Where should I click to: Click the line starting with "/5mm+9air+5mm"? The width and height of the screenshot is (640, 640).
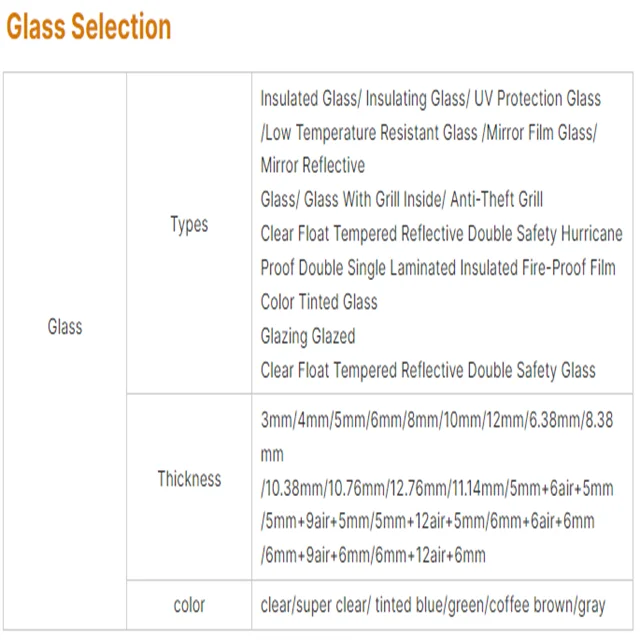[428, 522]
